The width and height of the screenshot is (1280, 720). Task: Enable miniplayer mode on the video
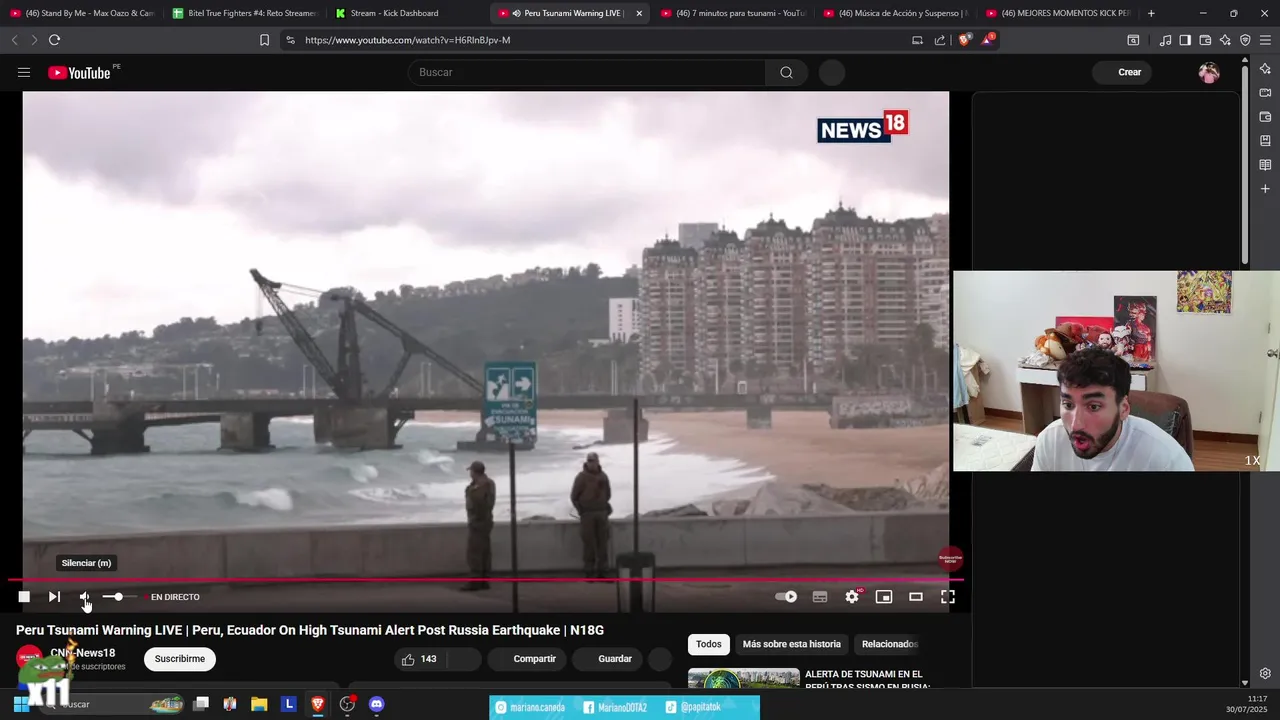click(x=884, y=597)
